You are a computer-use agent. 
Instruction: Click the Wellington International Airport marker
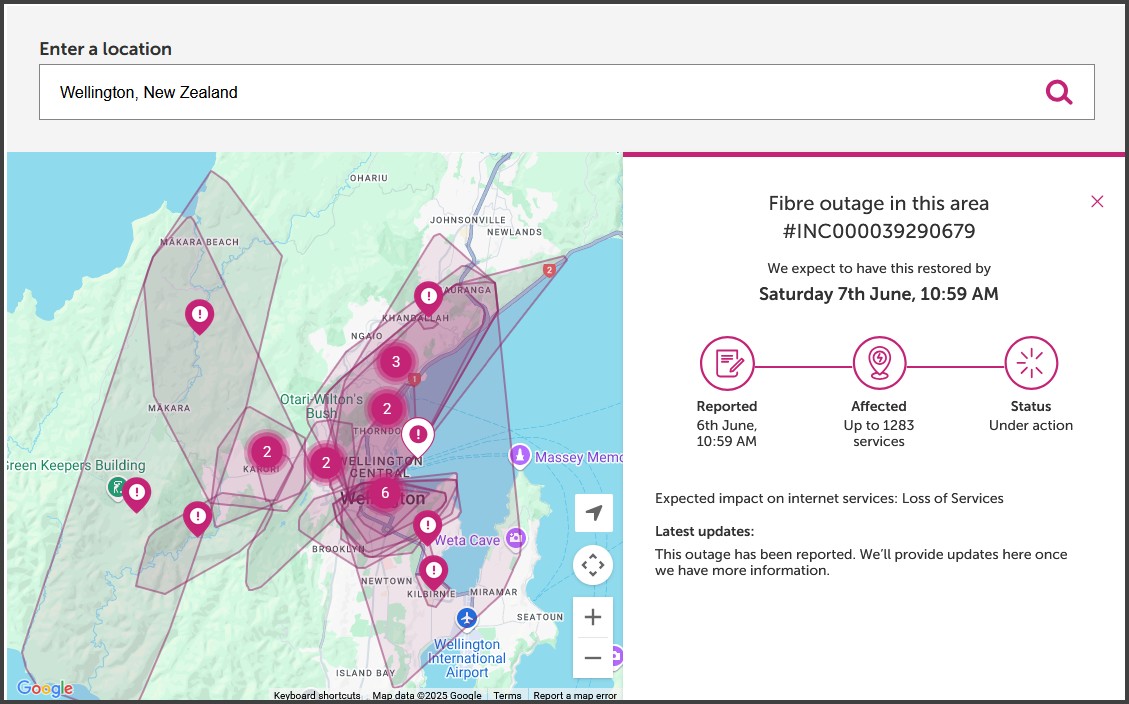click(466, 619)
